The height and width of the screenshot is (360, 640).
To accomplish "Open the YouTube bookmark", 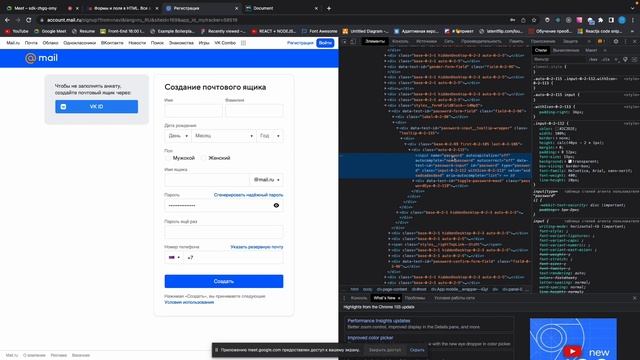I will [x=17, y=31].
